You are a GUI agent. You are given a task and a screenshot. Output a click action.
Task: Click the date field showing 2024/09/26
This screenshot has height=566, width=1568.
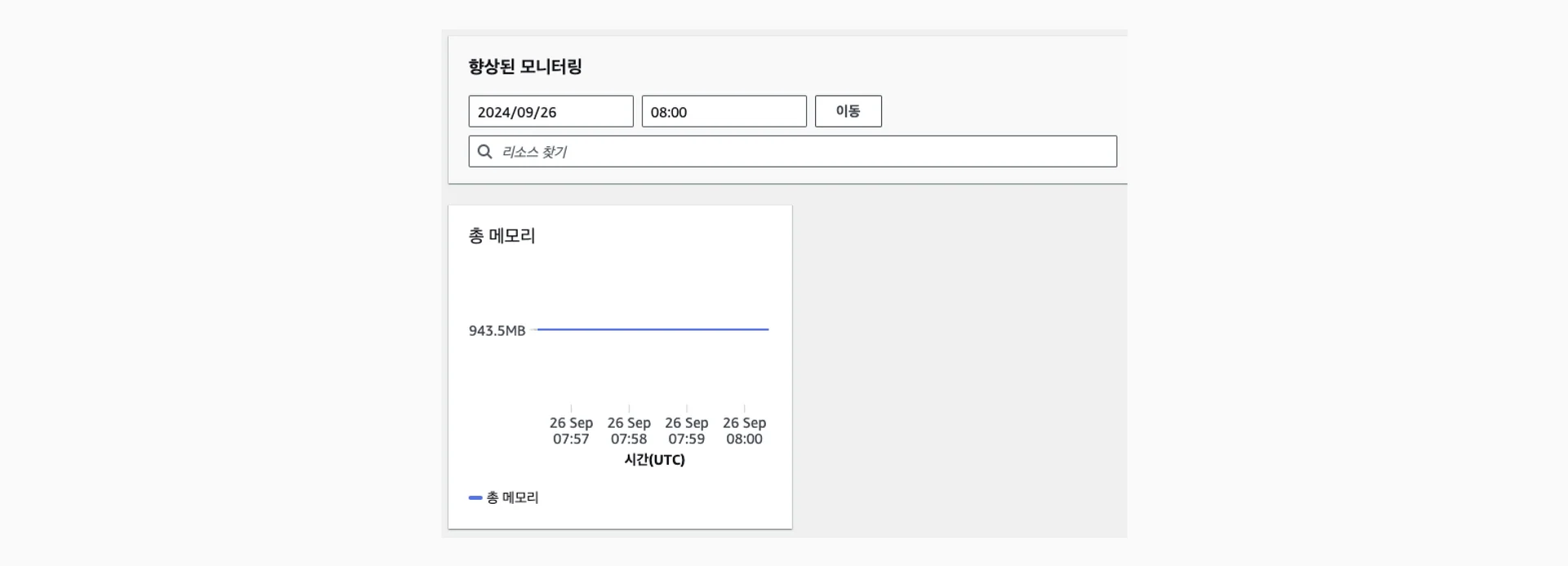click(550, 111)
